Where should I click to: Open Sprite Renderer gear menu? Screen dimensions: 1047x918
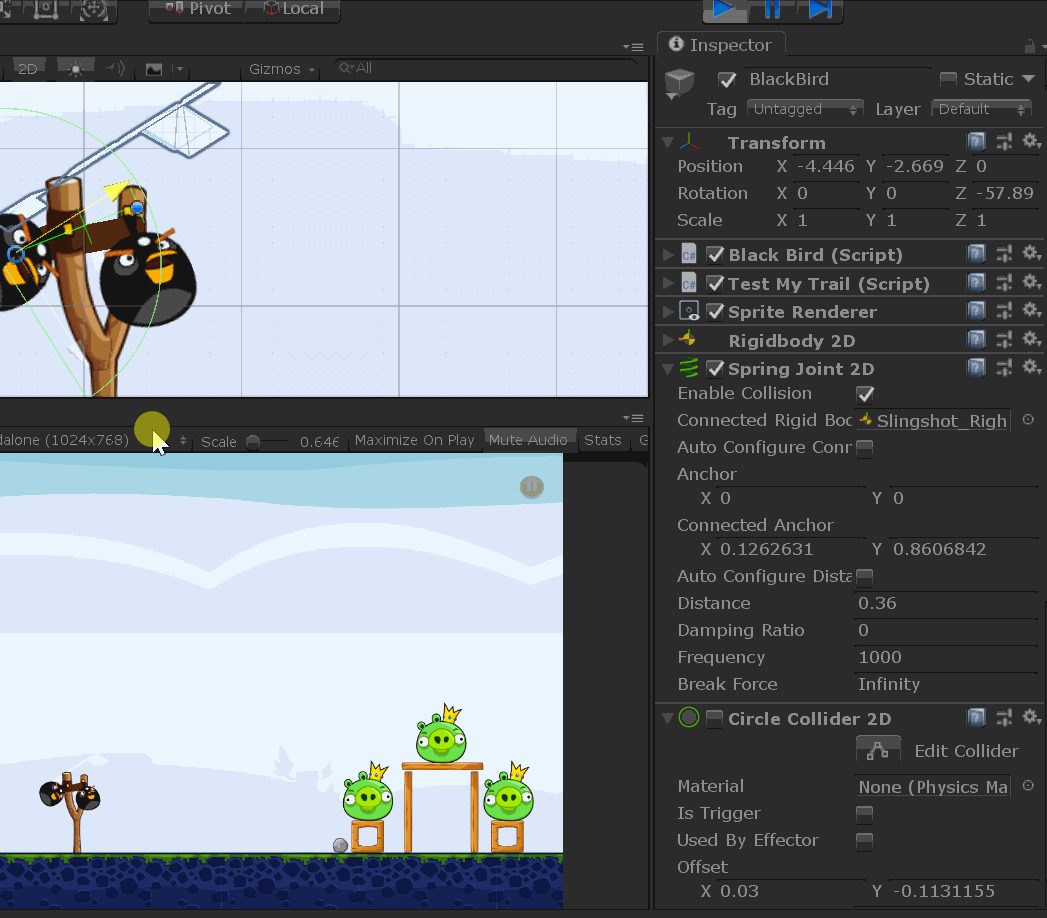pos(1031,310)
